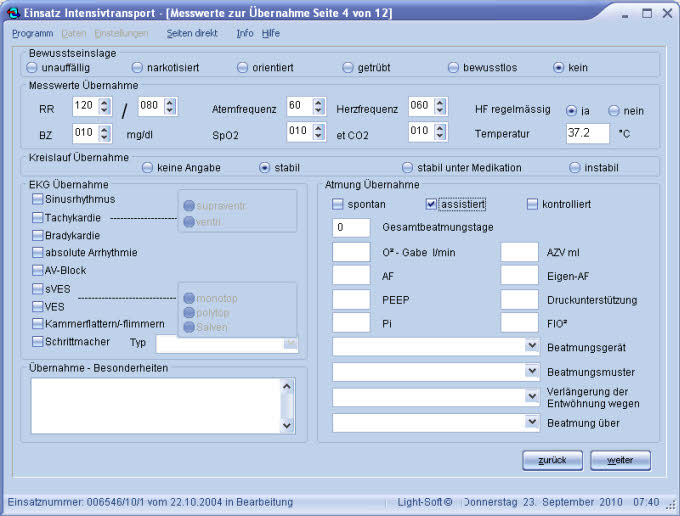Select the narkotisiert radio button
This screenshot has height=516, width=680.
coord(137,68)
